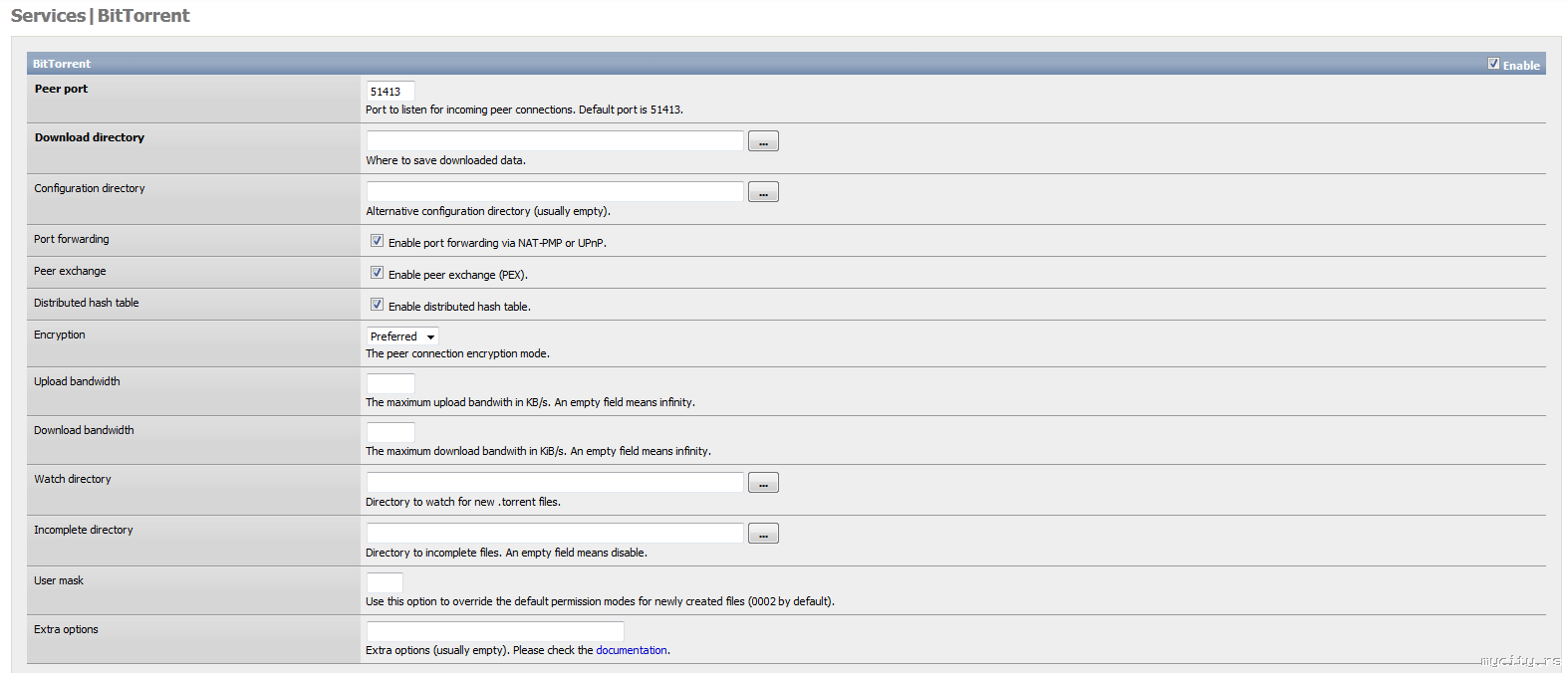Click browse button for Configuration directory
Screen dimensions: 1568x673
pyautogui.click(x=763, y=192)
